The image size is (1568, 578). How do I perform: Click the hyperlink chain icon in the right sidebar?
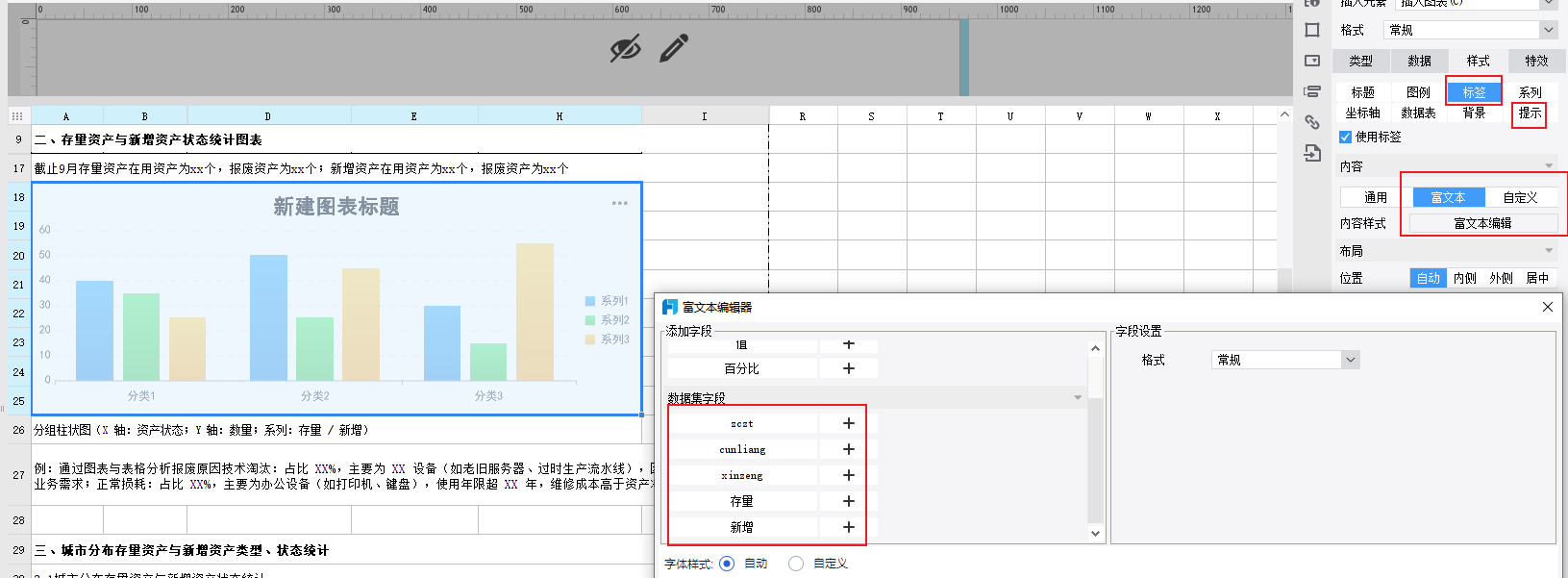coord(1312,122)
